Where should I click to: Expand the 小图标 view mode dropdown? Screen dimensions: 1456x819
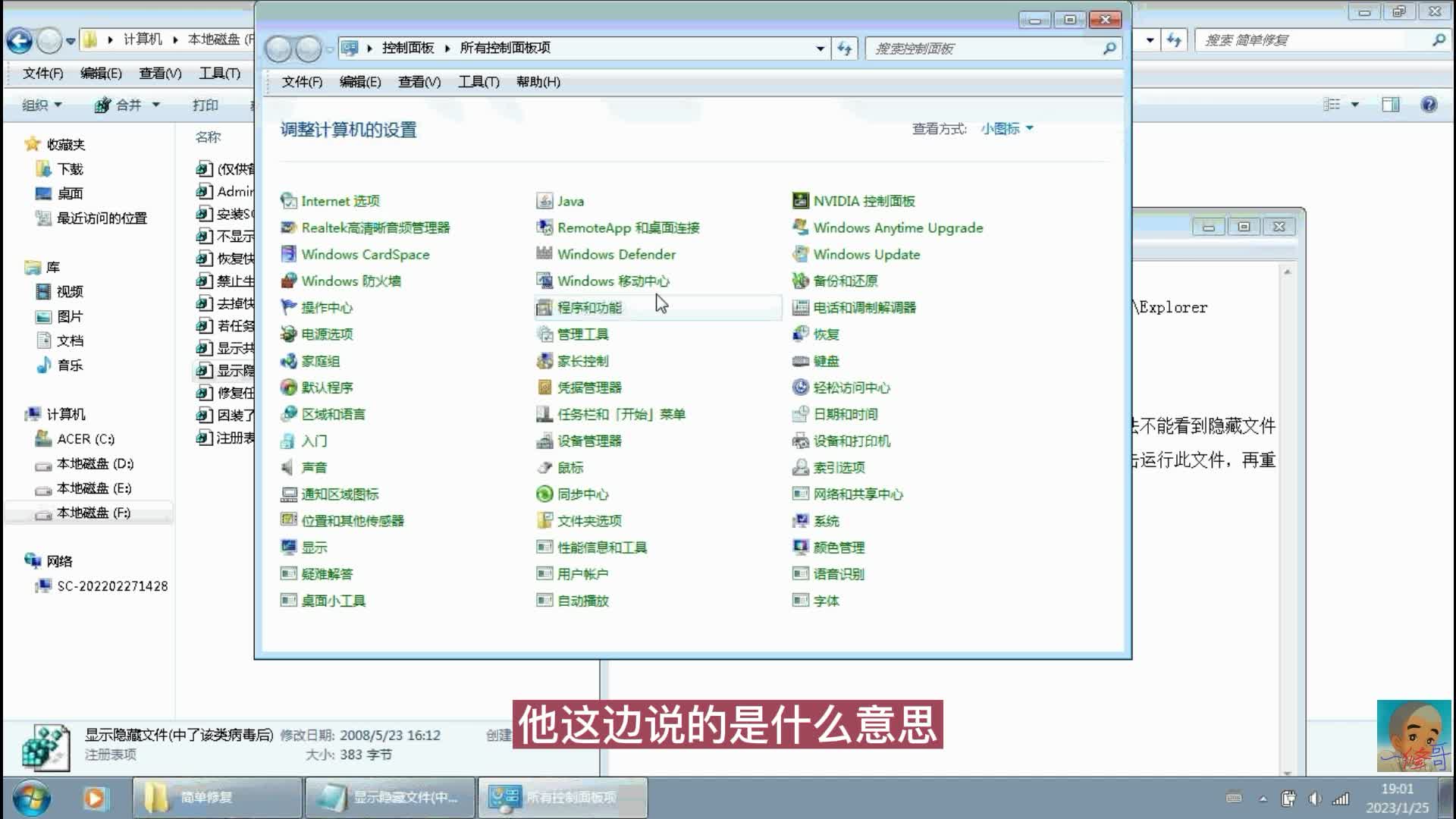click(x=1007, y=129)
